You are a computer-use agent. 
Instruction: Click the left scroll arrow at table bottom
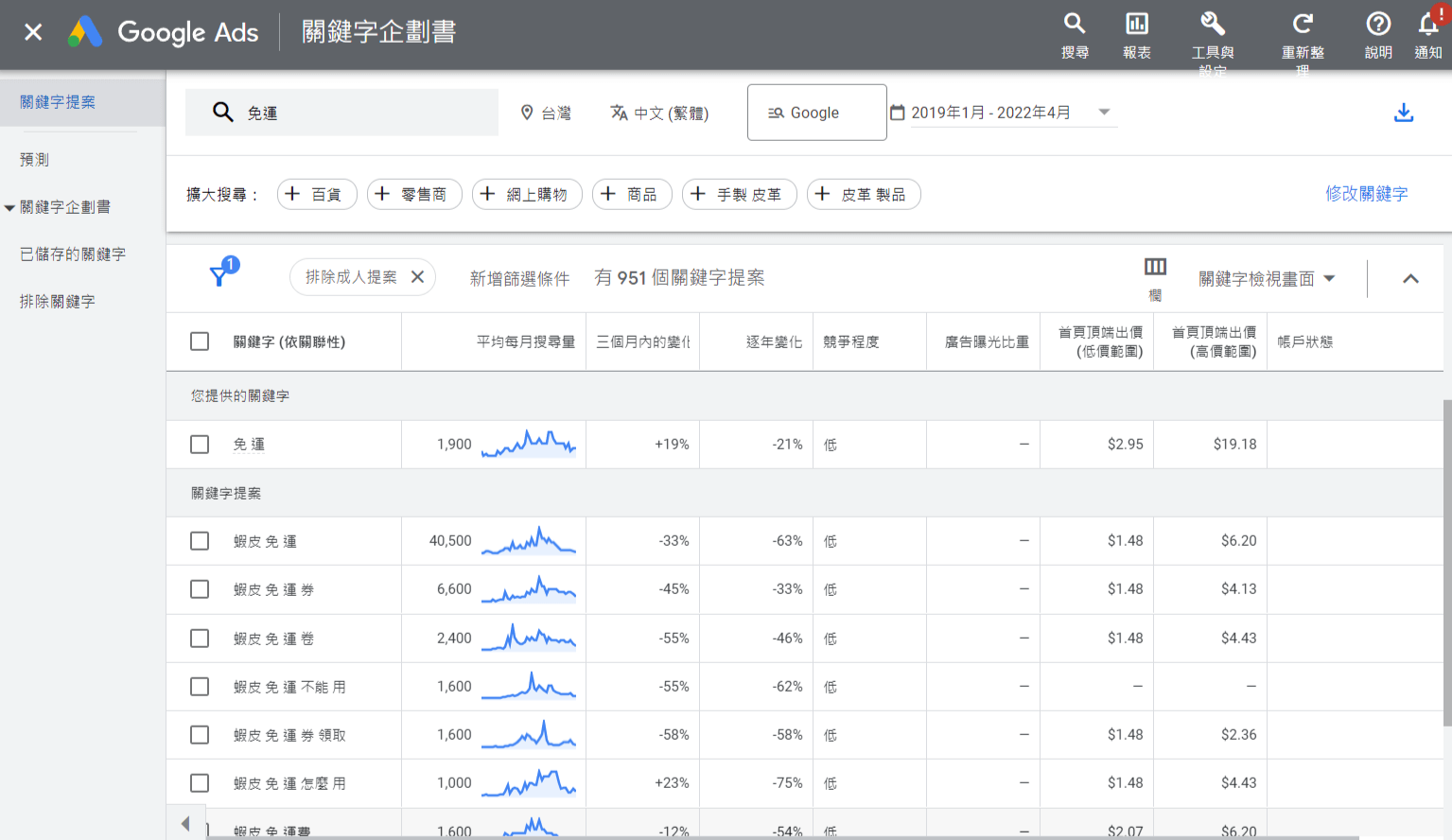185,823
